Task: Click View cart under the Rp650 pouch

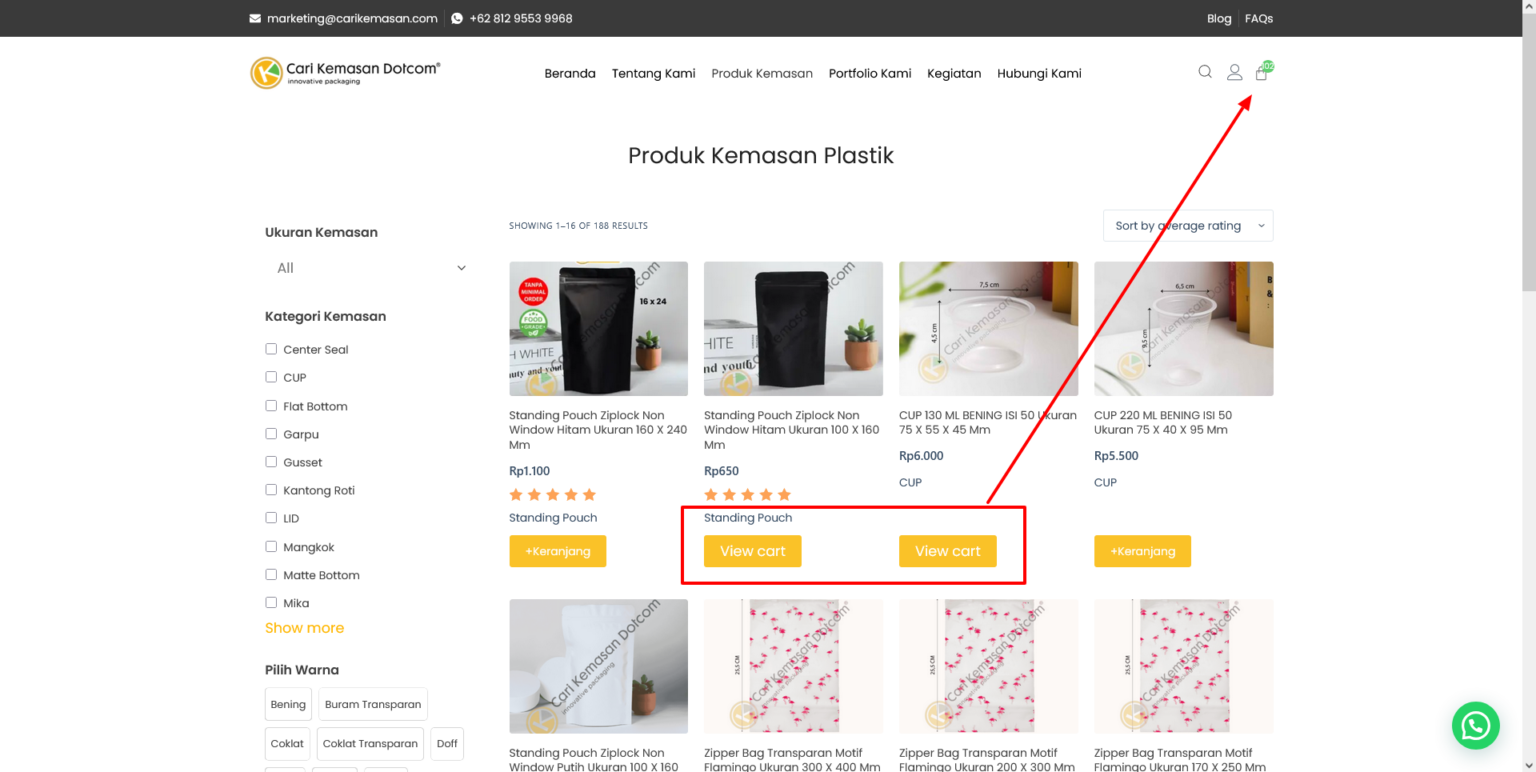Action: (752, 551)
